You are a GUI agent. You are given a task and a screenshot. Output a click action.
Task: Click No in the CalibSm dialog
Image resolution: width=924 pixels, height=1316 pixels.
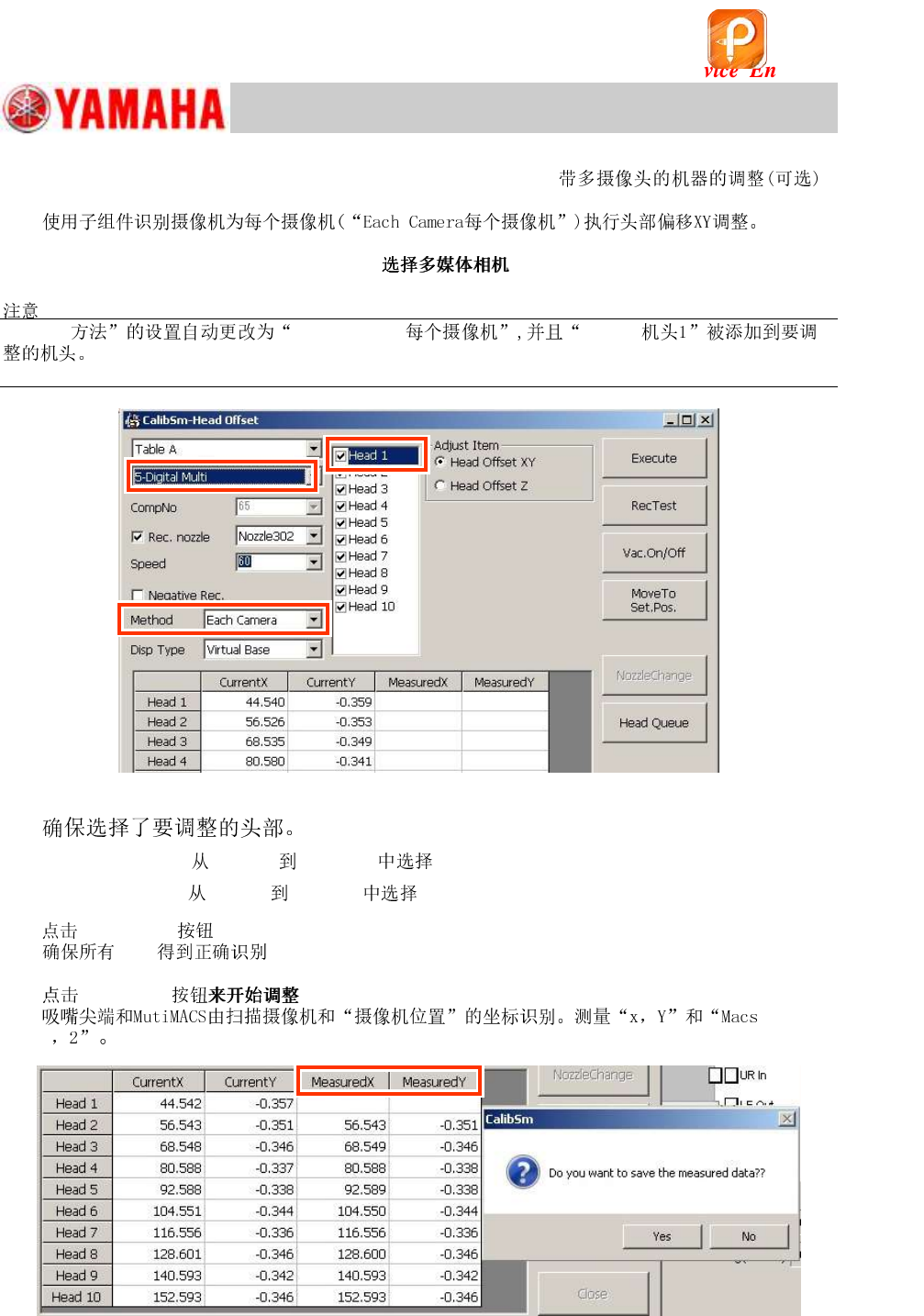pyautogui.click(x=749, y=1236)
